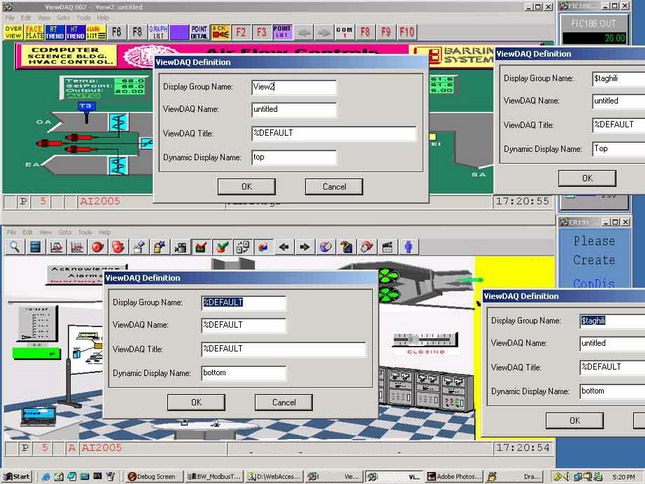Image resolution: width=645 pixels, height=484 pixels.
Task: Click the right arrow icon in lower toolbar
Action: [304, 246]
